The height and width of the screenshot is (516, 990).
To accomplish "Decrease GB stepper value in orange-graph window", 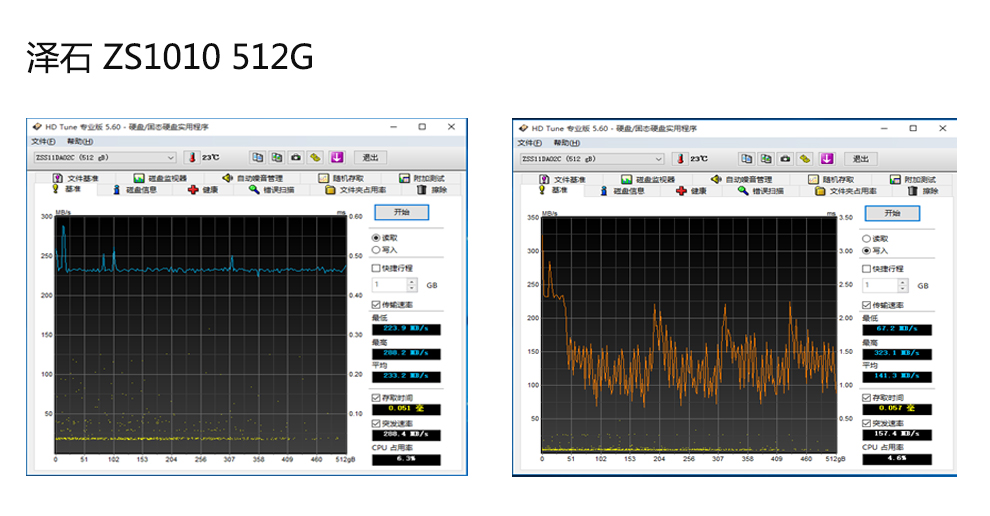I will click(x=903, y=289).
